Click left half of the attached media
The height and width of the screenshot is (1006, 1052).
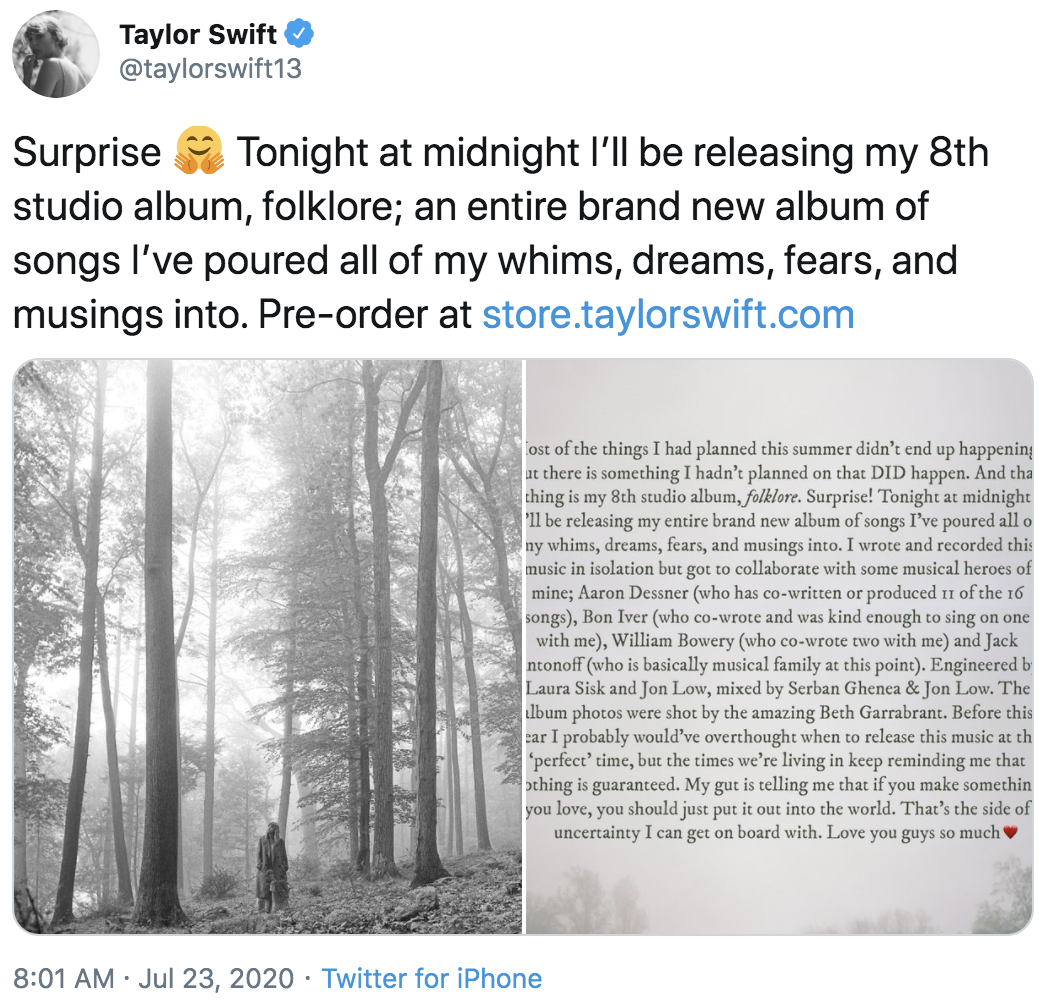click(x=265, y=645)
